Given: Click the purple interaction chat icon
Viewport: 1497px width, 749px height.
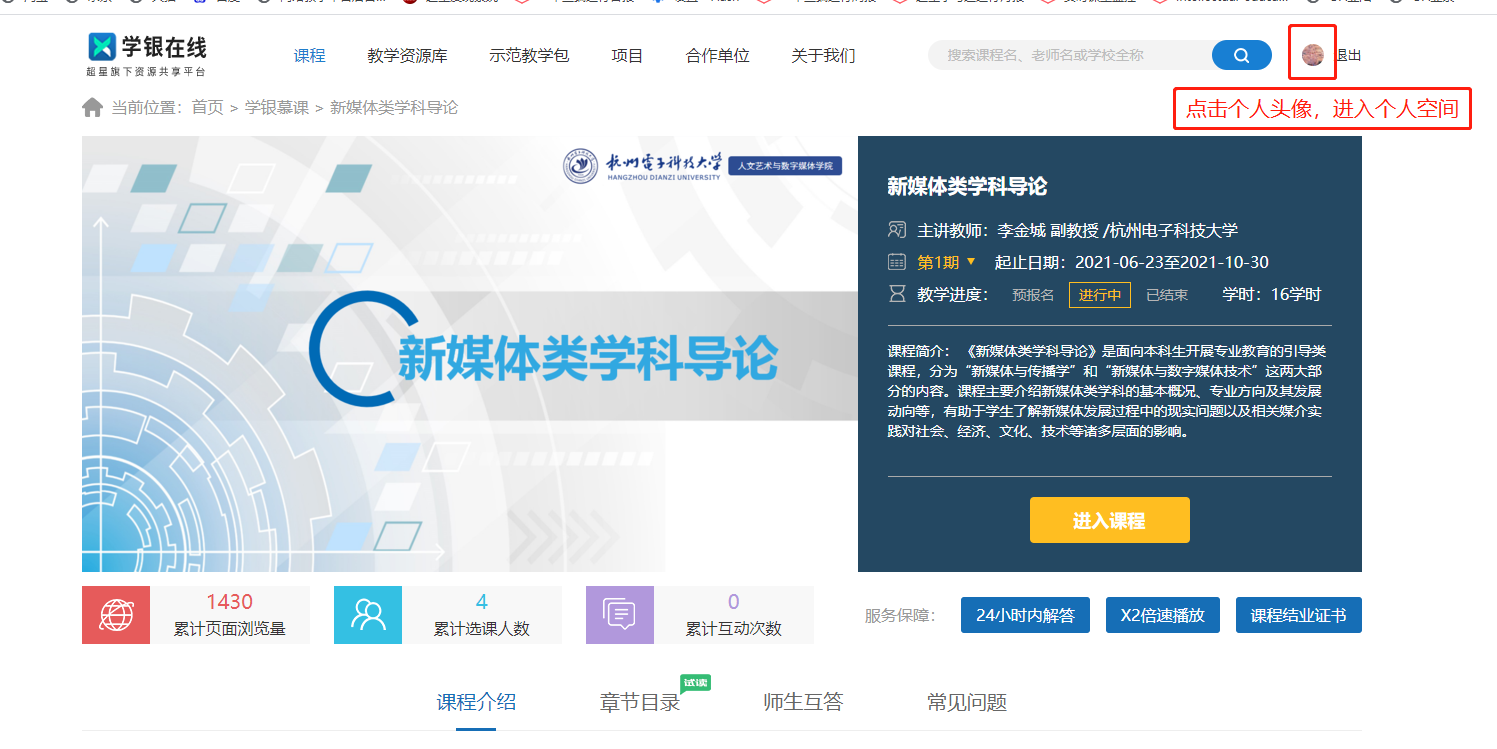Looking at the screenshot, I should click(620, 615).
